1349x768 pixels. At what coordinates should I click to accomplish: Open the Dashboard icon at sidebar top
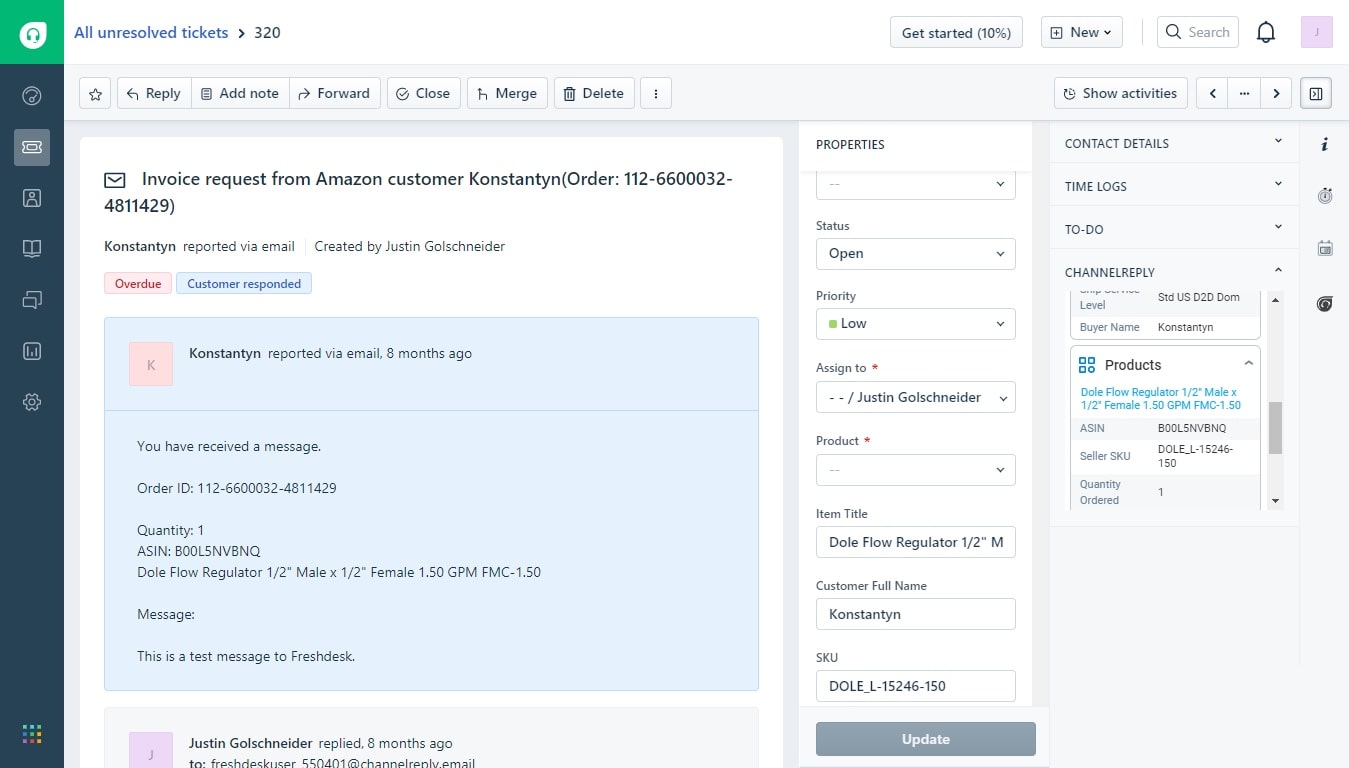(31, 95)
